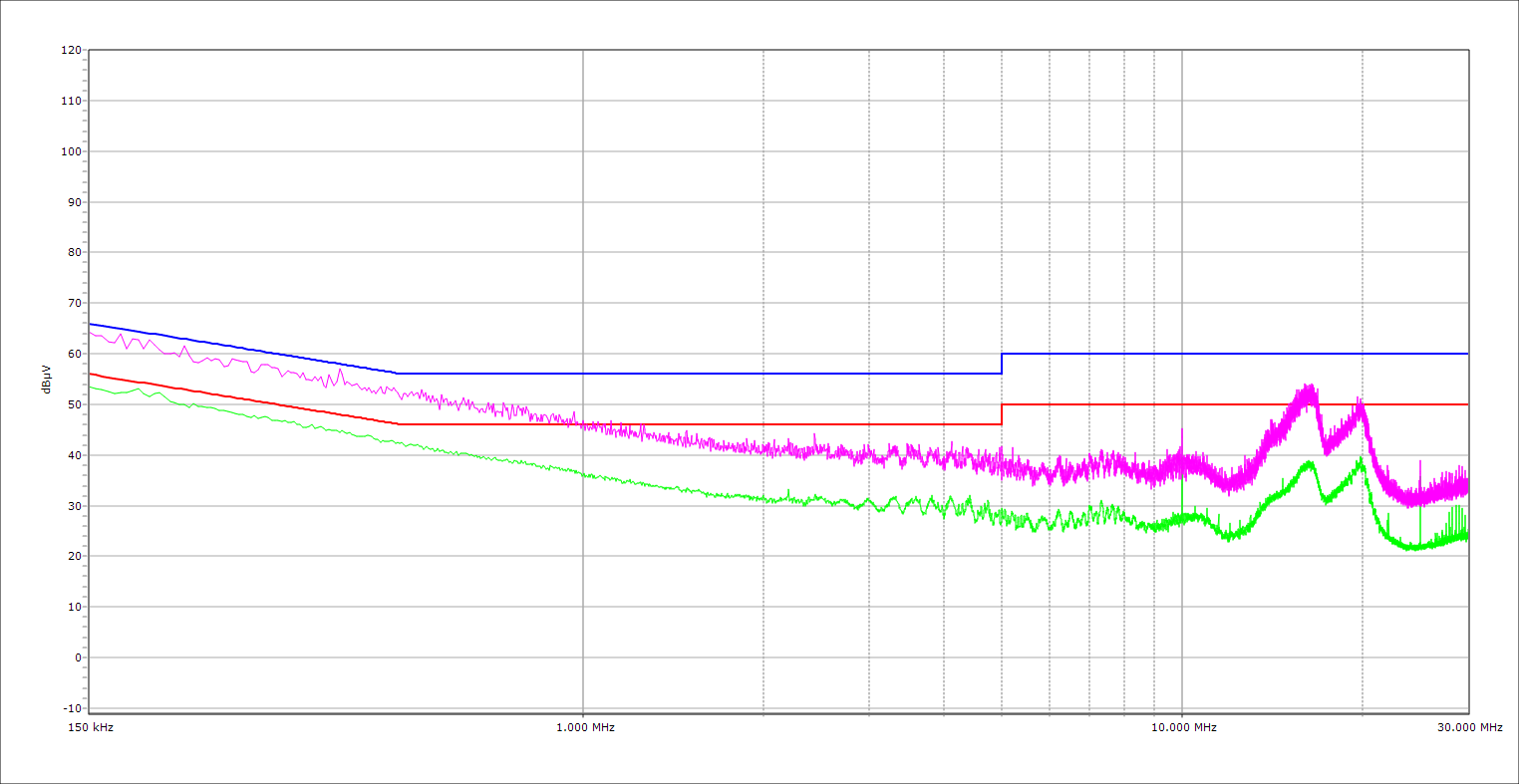The width and height of the screenshot is (1519, 784).
Task: Click the 100 y-axis tick label
Action: coord(71,151)
